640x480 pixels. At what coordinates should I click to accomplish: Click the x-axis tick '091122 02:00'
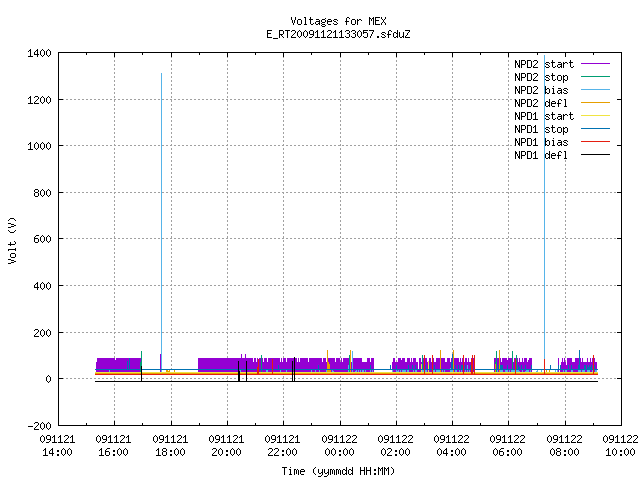coord(396,446)
